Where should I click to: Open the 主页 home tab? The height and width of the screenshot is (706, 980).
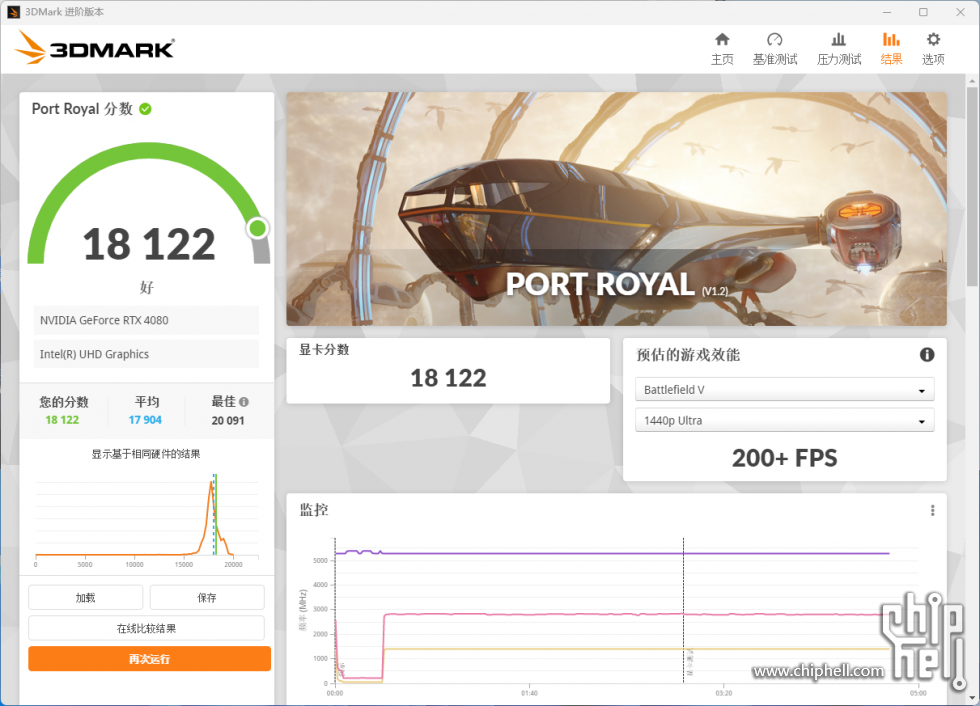[x=722, y=49]
